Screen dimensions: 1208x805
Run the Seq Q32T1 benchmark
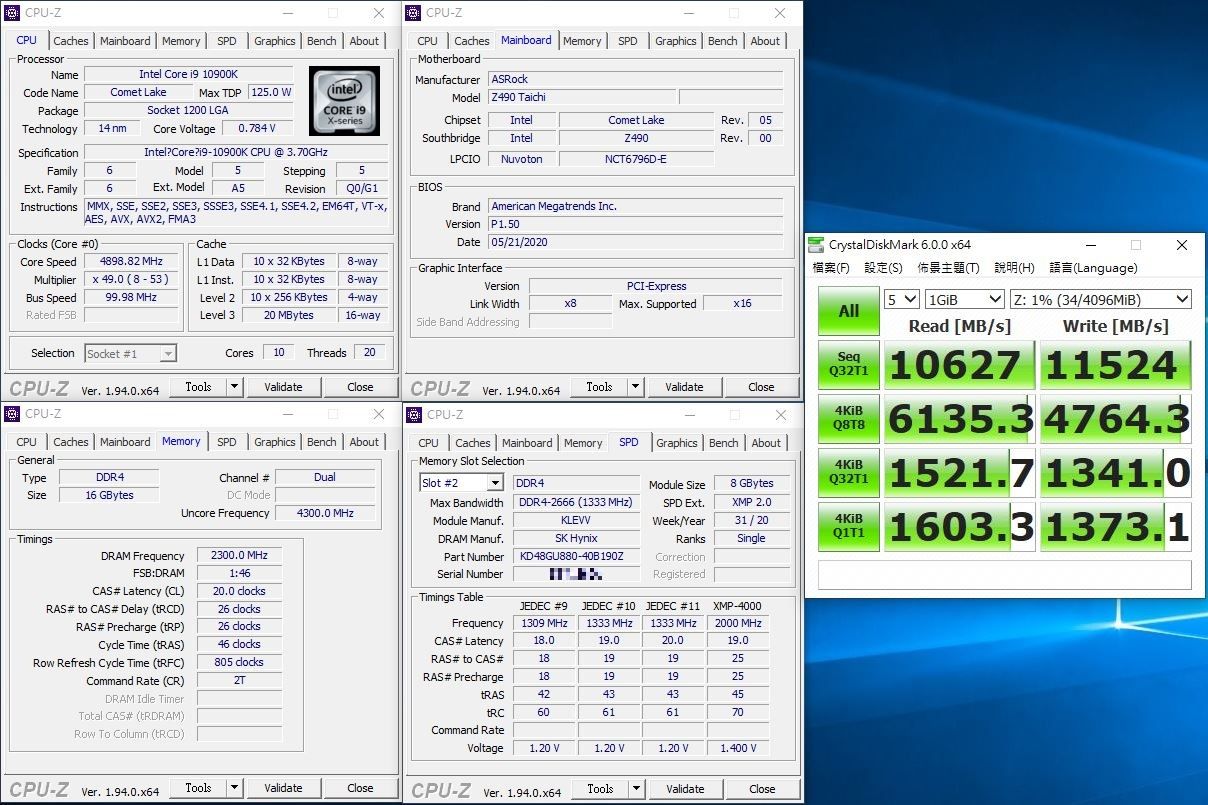point(848,364)
